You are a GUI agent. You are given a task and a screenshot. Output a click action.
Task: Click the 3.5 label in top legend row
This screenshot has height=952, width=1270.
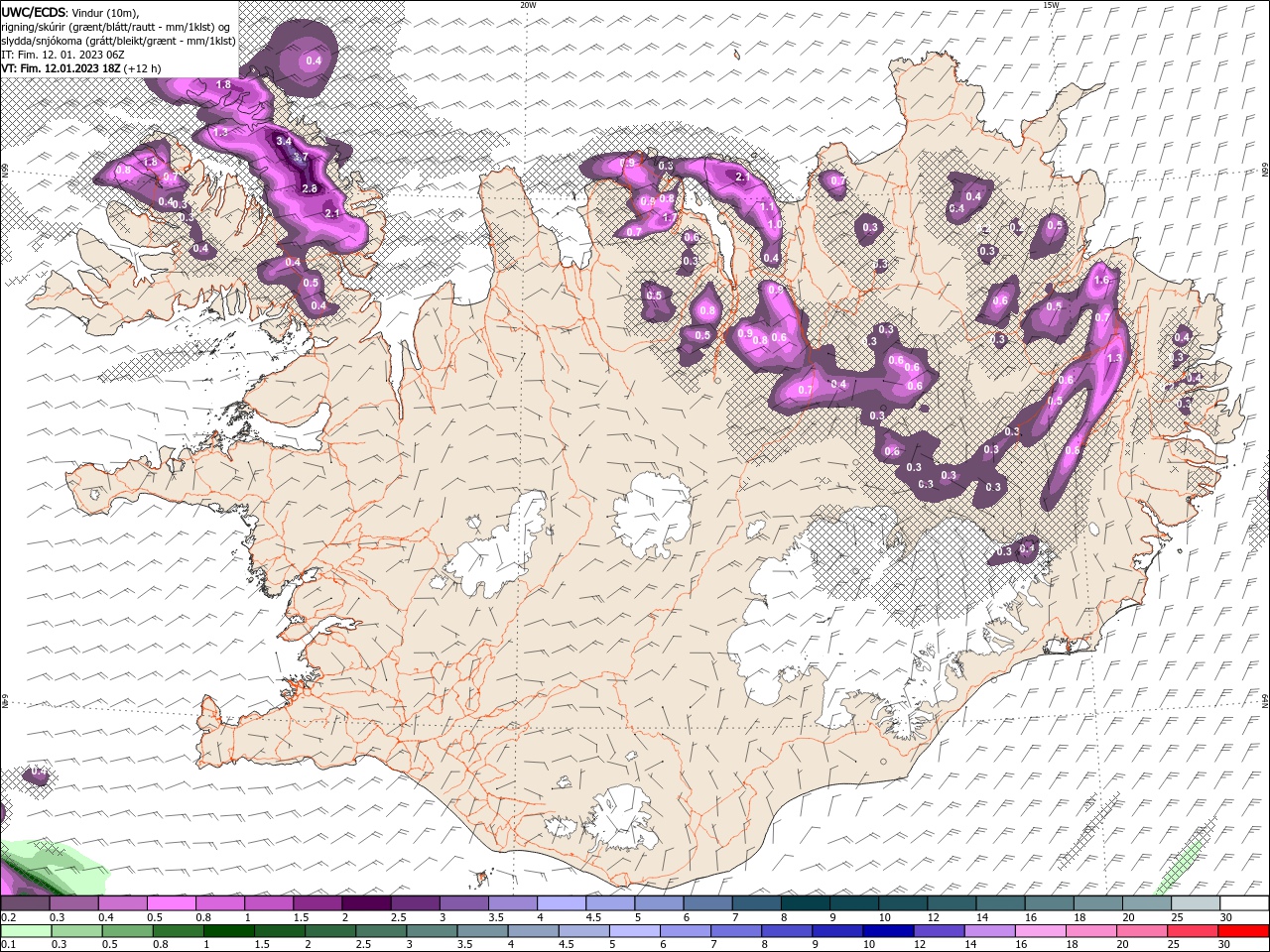click(x=495, y=917)
